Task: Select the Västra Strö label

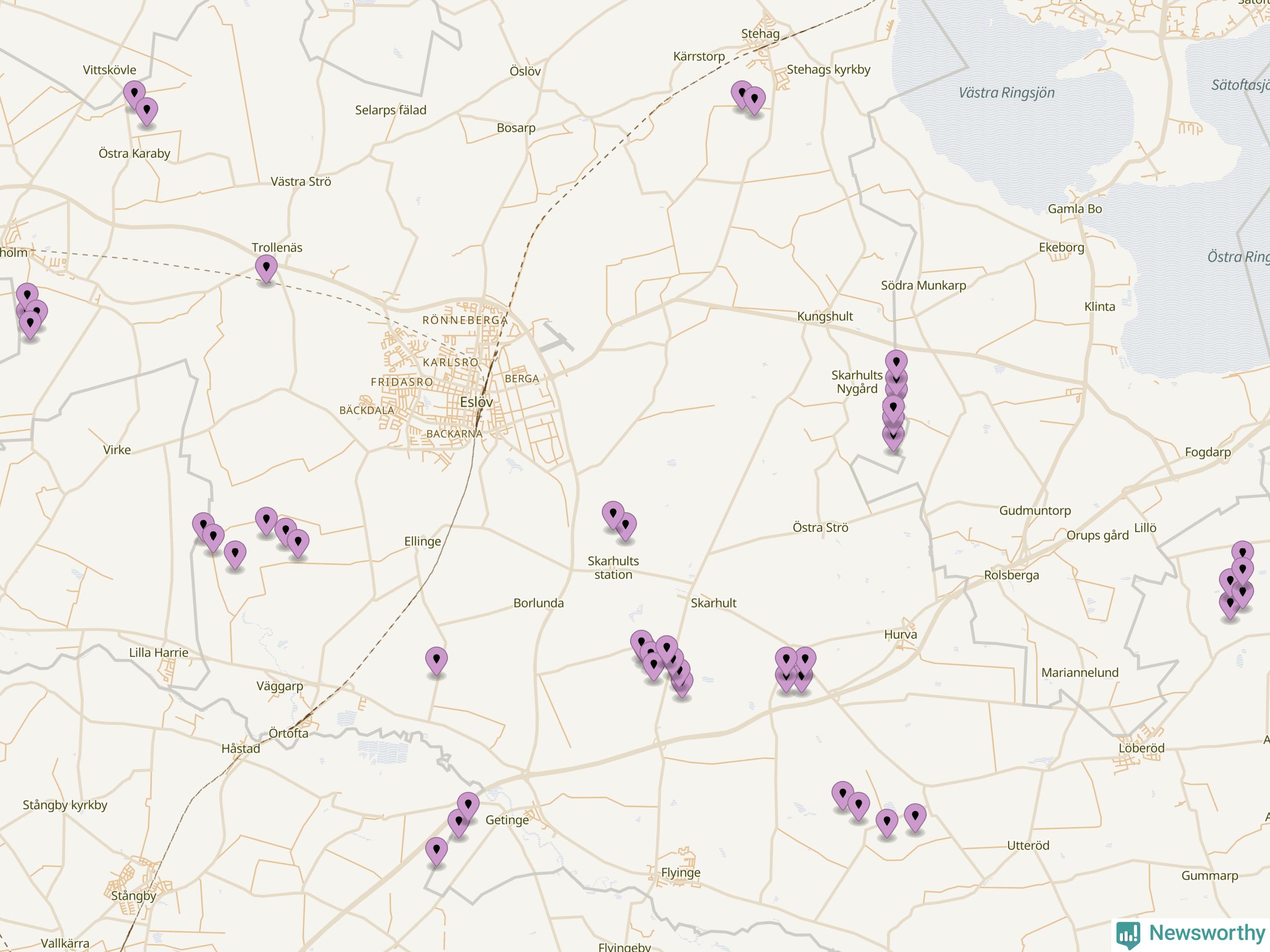Action: (x=301, y=182)
